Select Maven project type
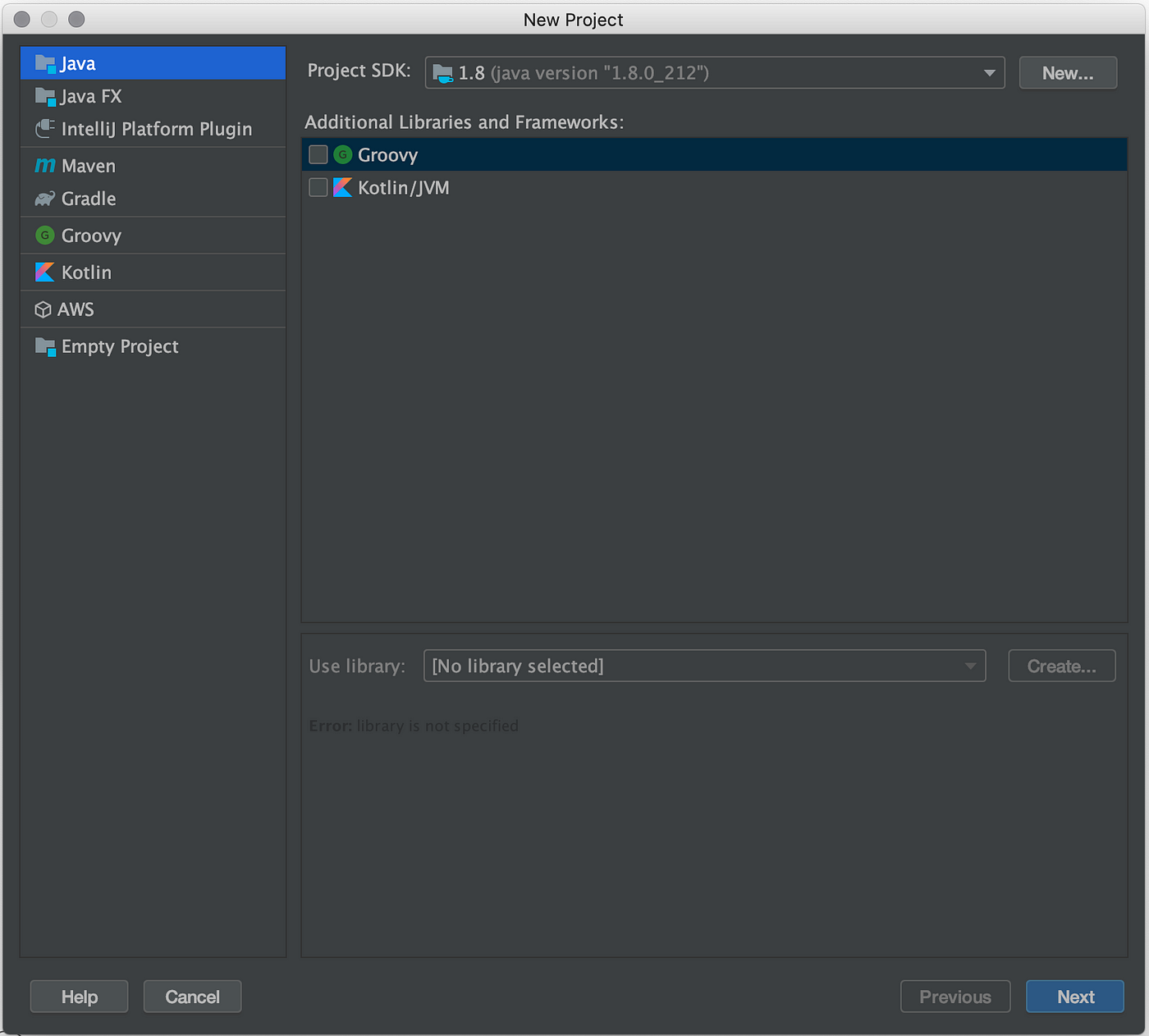1149x1036 pixels. (x=153, y=166)
